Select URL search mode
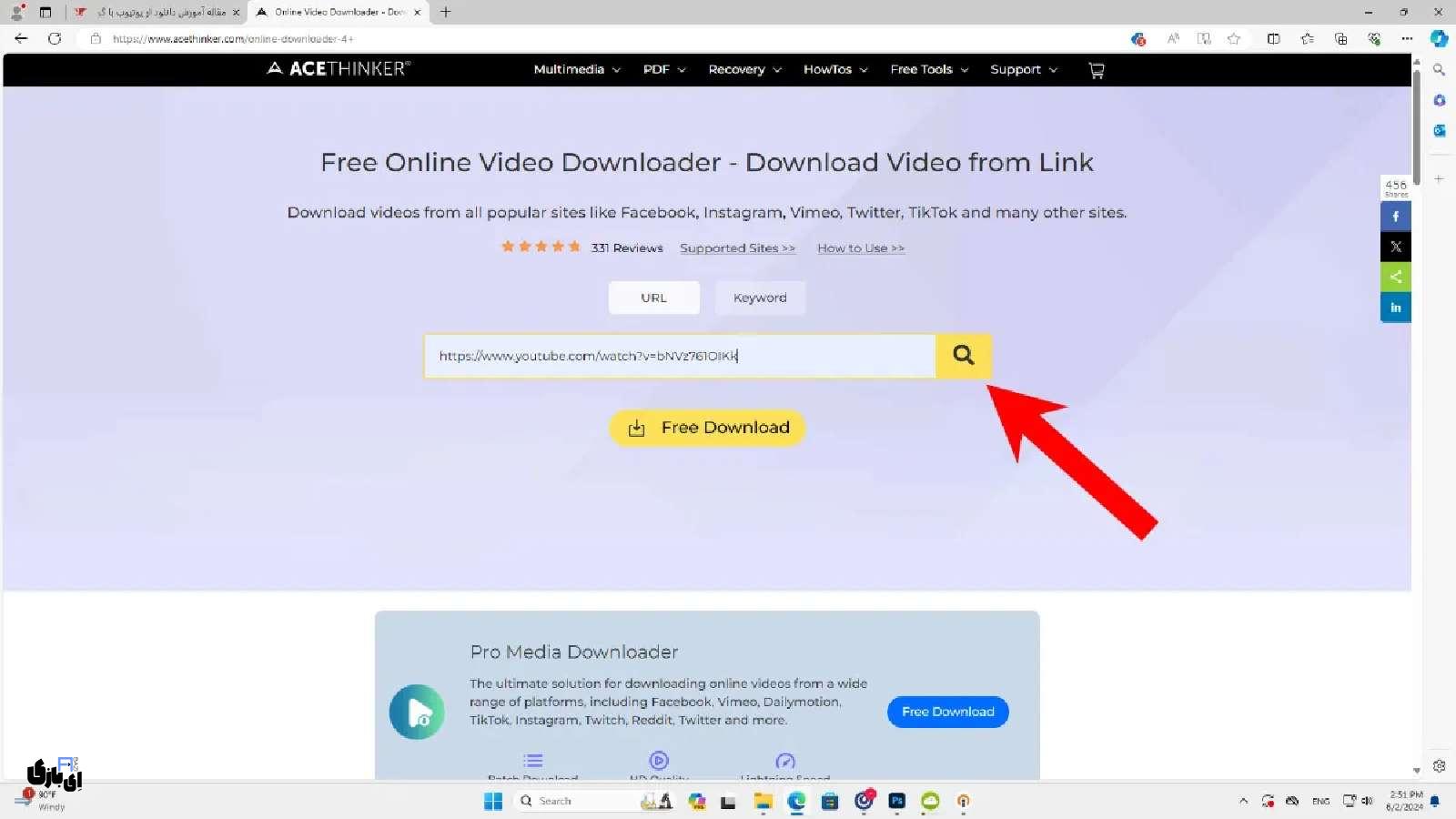Screen dimensions: 1456x819 653,298
